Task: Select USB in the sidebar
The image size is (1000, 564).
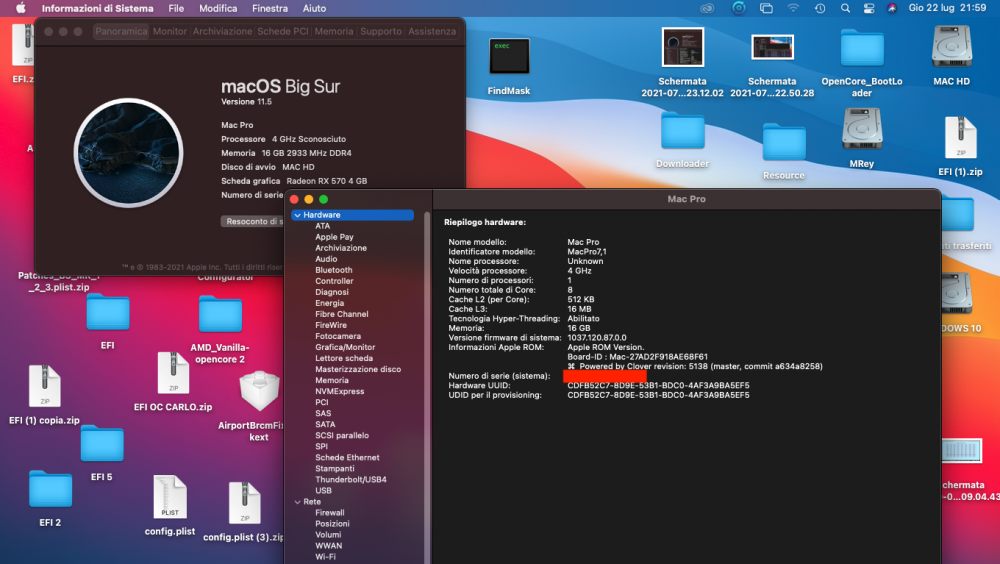Action: tap(323, 491)
